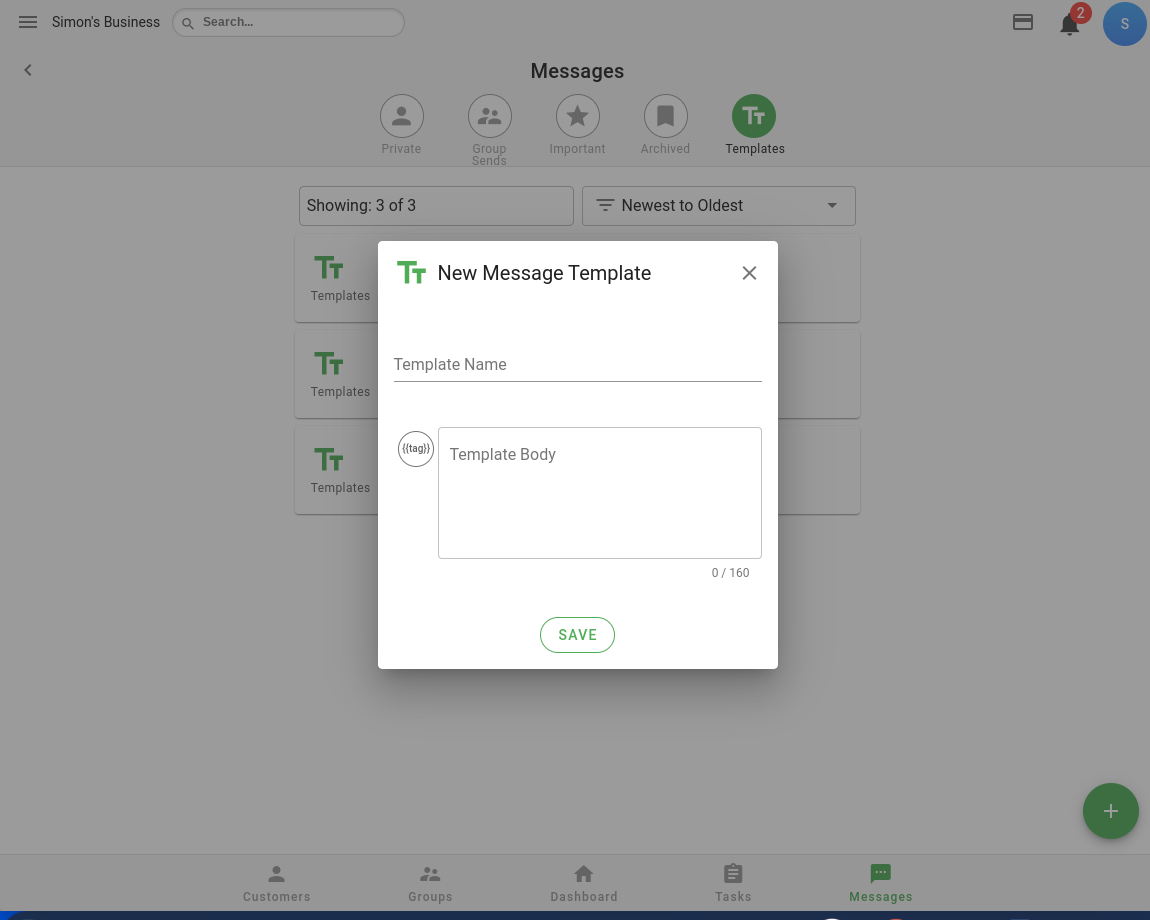Screen dimensions: 1150x920
Task: Insert a tag with the {{tag}} button
Action: (x=416, y=449)
